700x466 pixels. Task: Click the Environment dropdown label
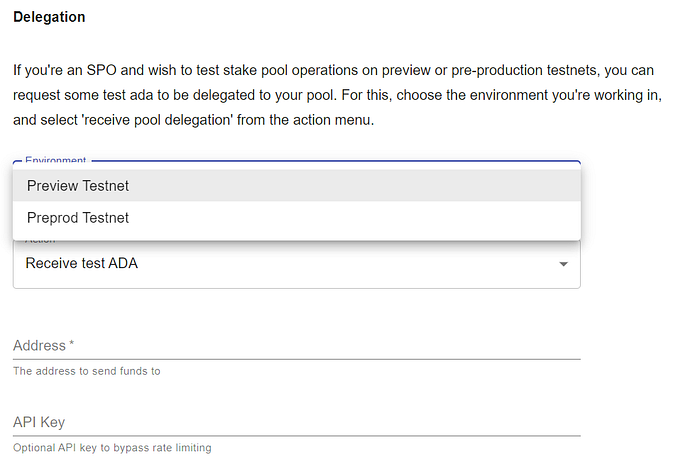55,160
